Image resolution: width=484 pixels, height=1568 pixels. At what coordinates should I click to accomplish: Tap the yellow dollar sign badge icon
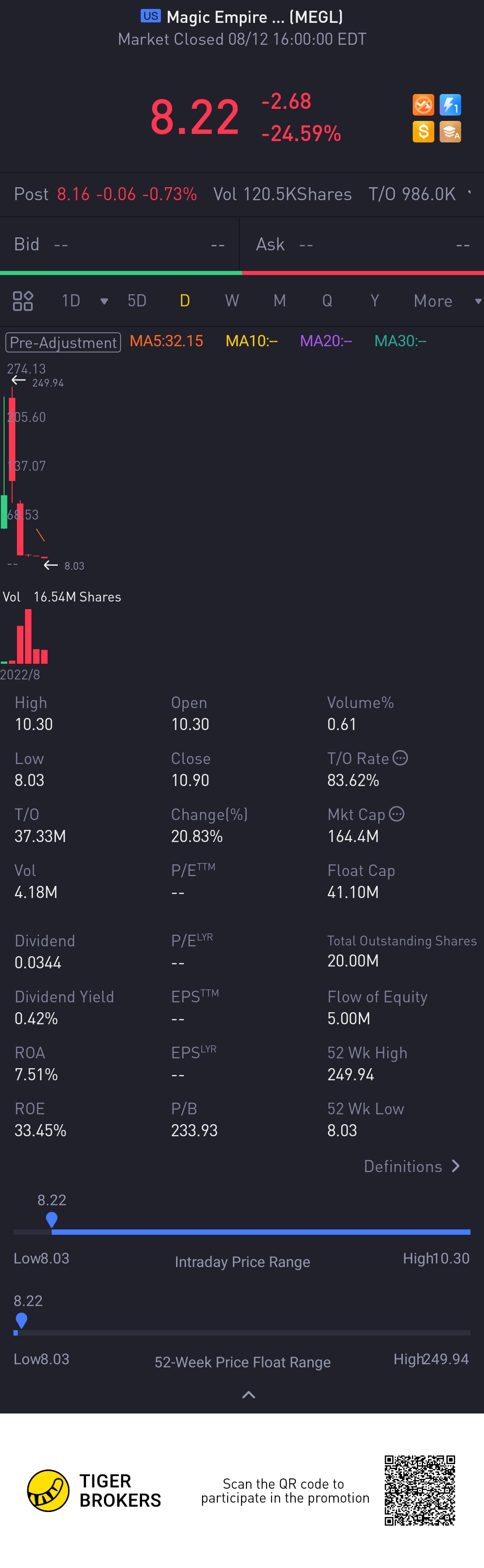coord(423,132)
